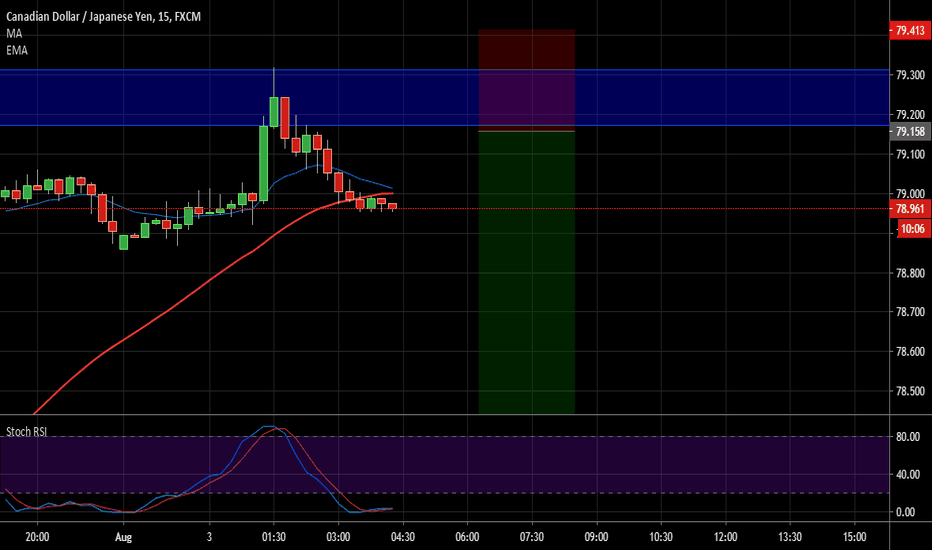
Task: Select the EMA indicator label
Action: click(17, 51)
